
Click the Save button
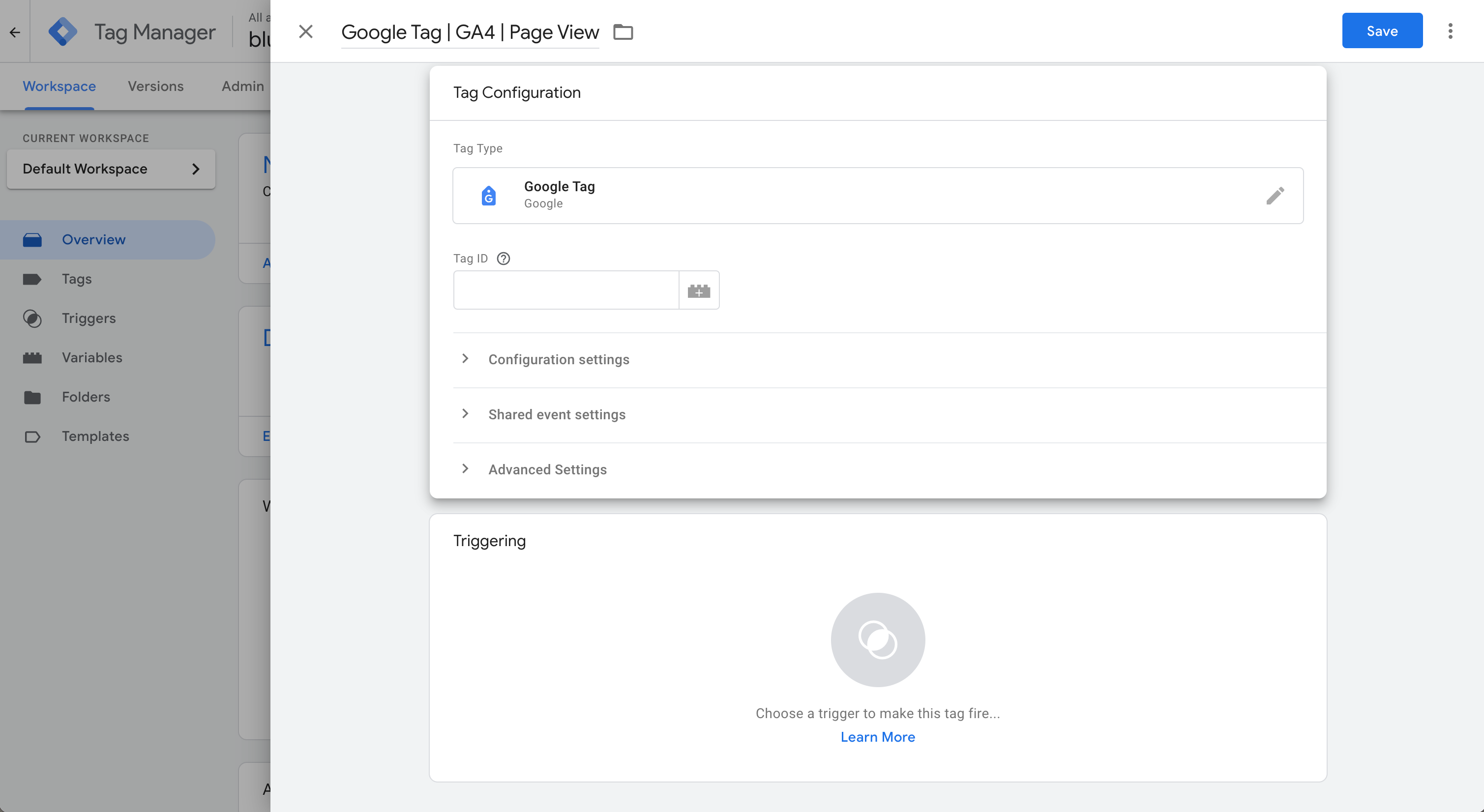pyautogui.click(x=1382, y=31)
